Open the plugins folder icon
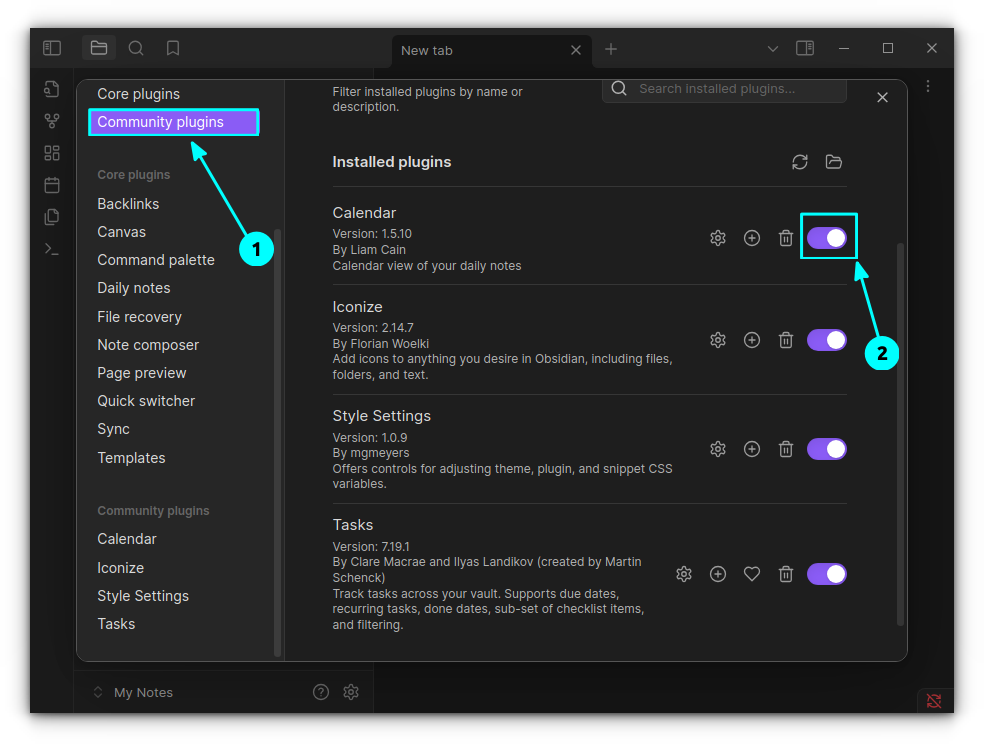The image size is (984, 745). 834,162
